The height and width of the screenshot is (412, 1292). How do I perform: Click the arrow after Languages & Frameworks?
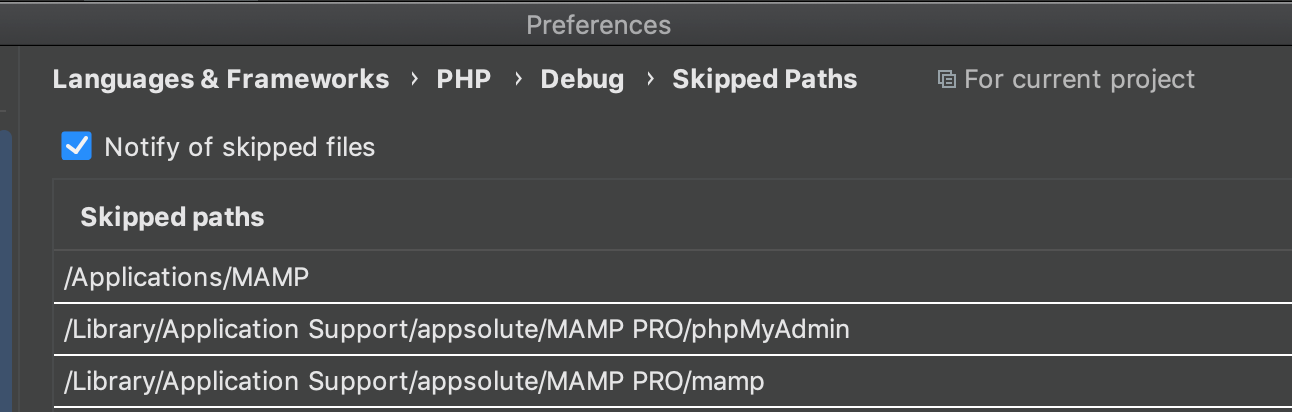[414, 79]
